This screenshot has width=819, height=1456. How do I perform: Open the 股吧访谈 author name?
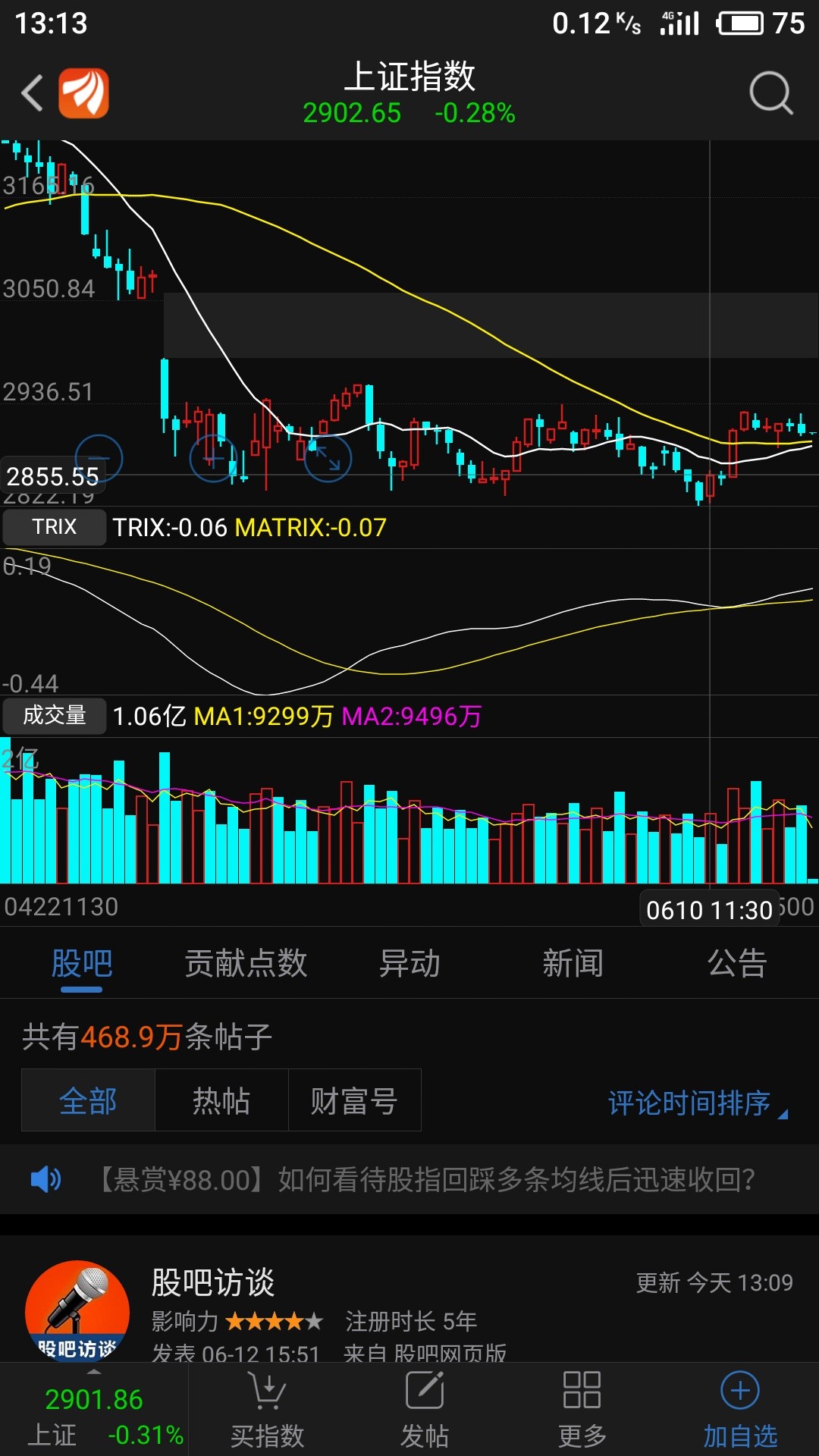point(213,1282)
